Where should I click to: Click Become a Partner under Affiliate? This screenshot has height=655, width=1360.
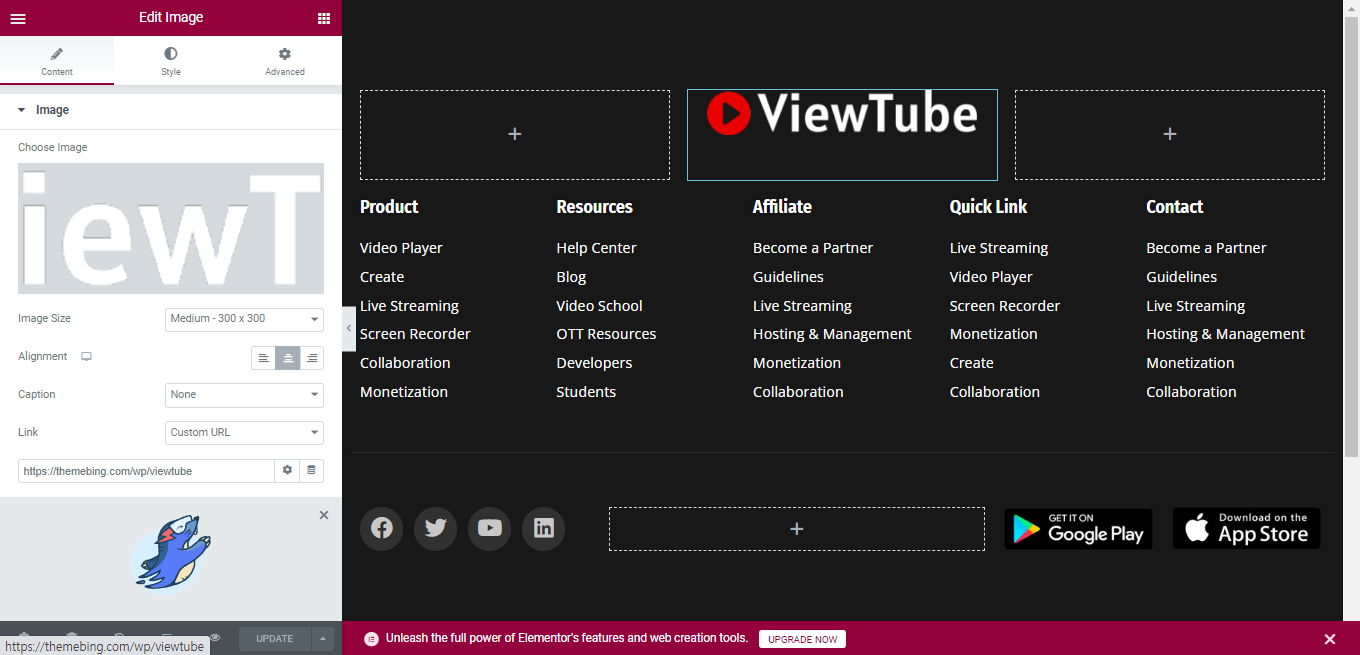[x=813, y=248]
